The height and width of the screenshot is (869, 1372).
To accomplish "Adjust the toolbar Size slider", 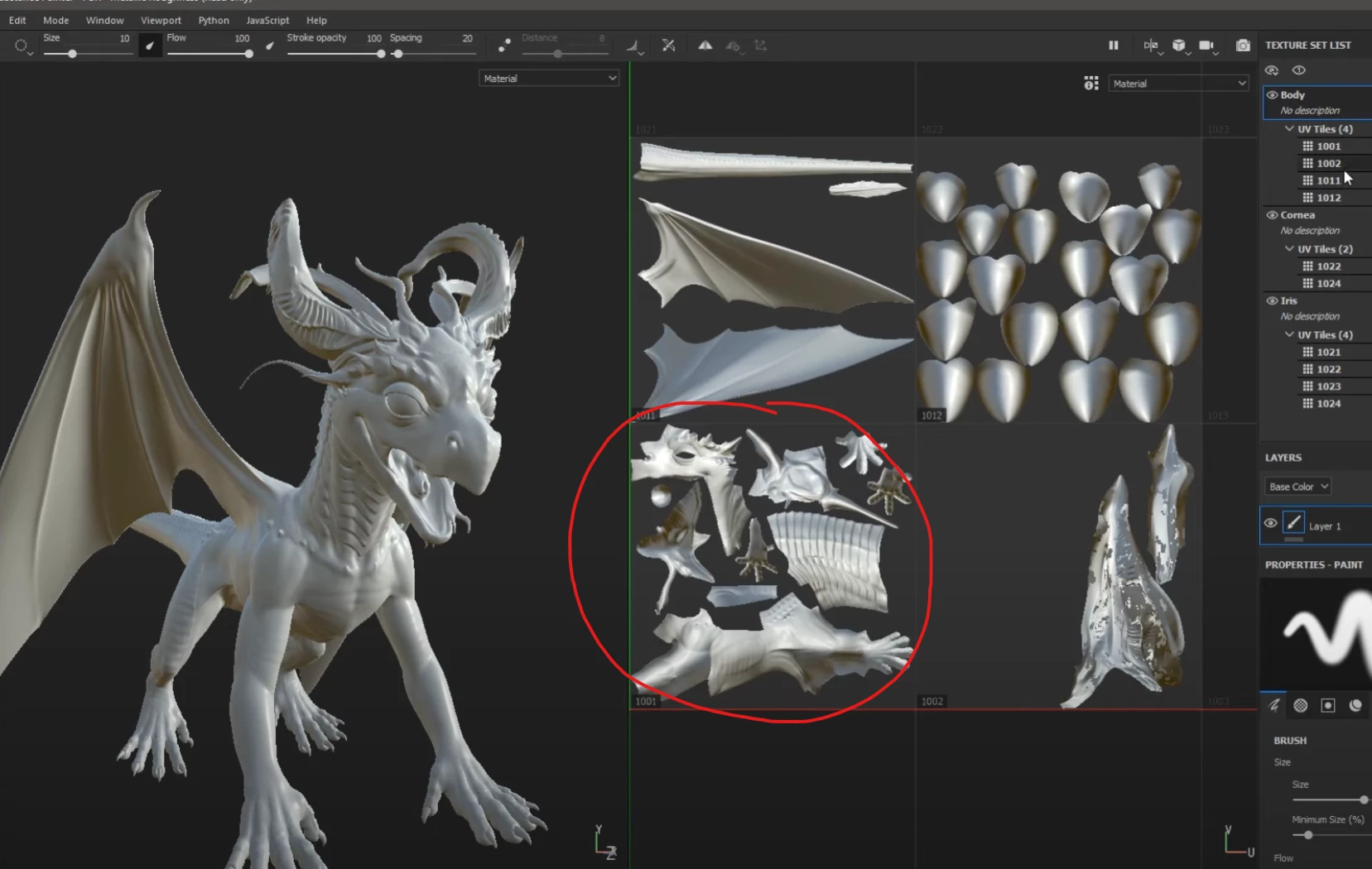I will coord(88,54).
